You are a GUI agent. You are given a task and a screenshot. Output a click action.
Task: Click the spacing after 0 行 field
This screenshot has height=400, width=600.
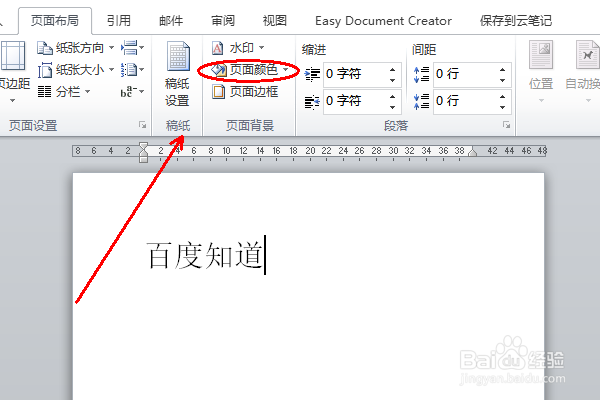[x=472, y=101]
